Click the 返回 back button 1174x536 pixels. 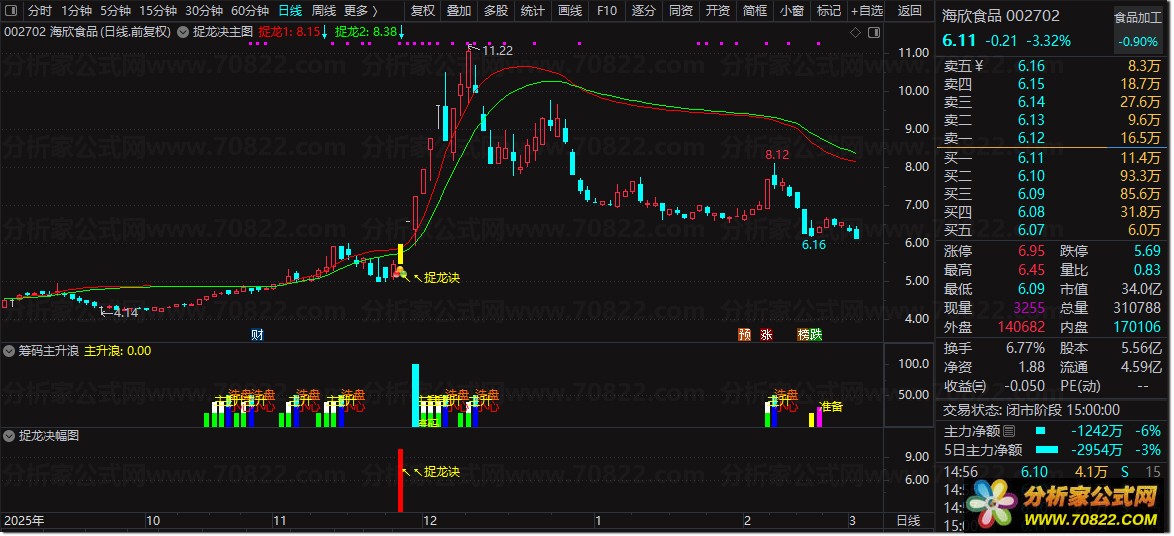tap(909, 10)
